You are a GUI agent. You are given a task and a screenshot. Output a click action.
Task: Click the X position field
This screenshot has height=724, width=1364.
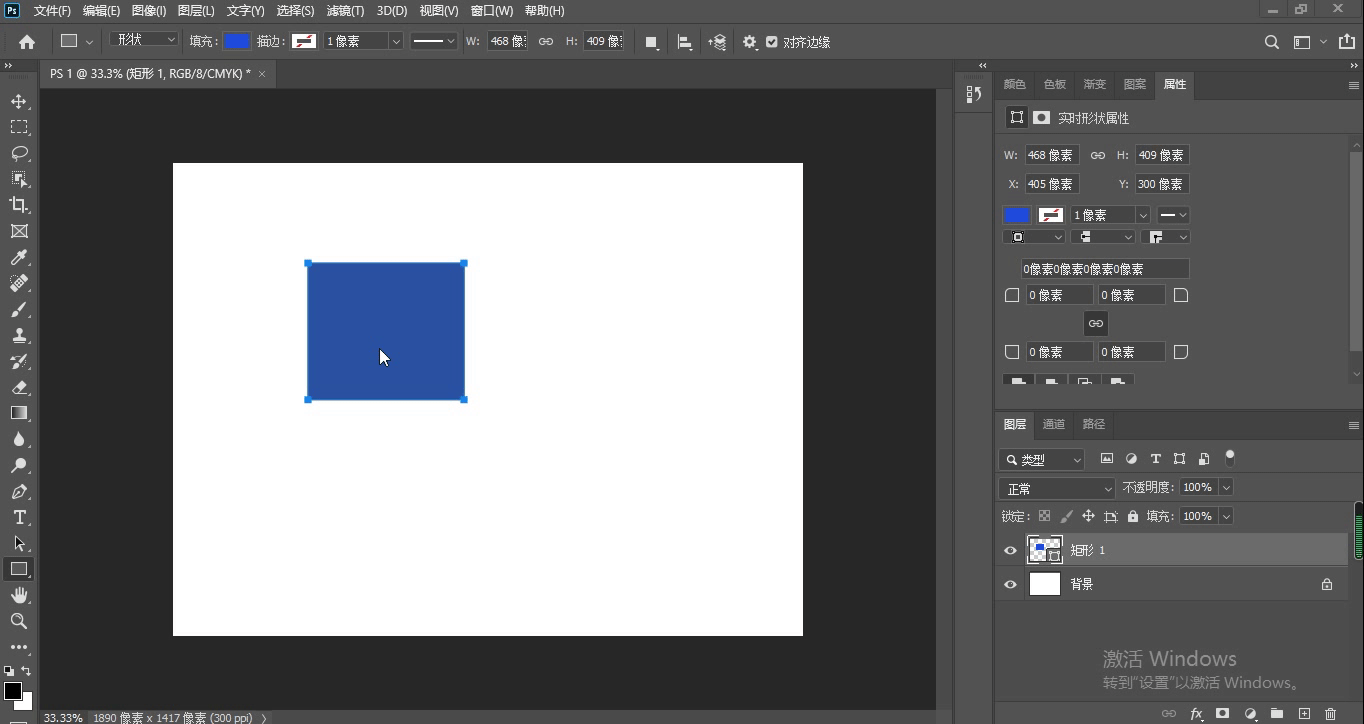[x=1051, y=184]
